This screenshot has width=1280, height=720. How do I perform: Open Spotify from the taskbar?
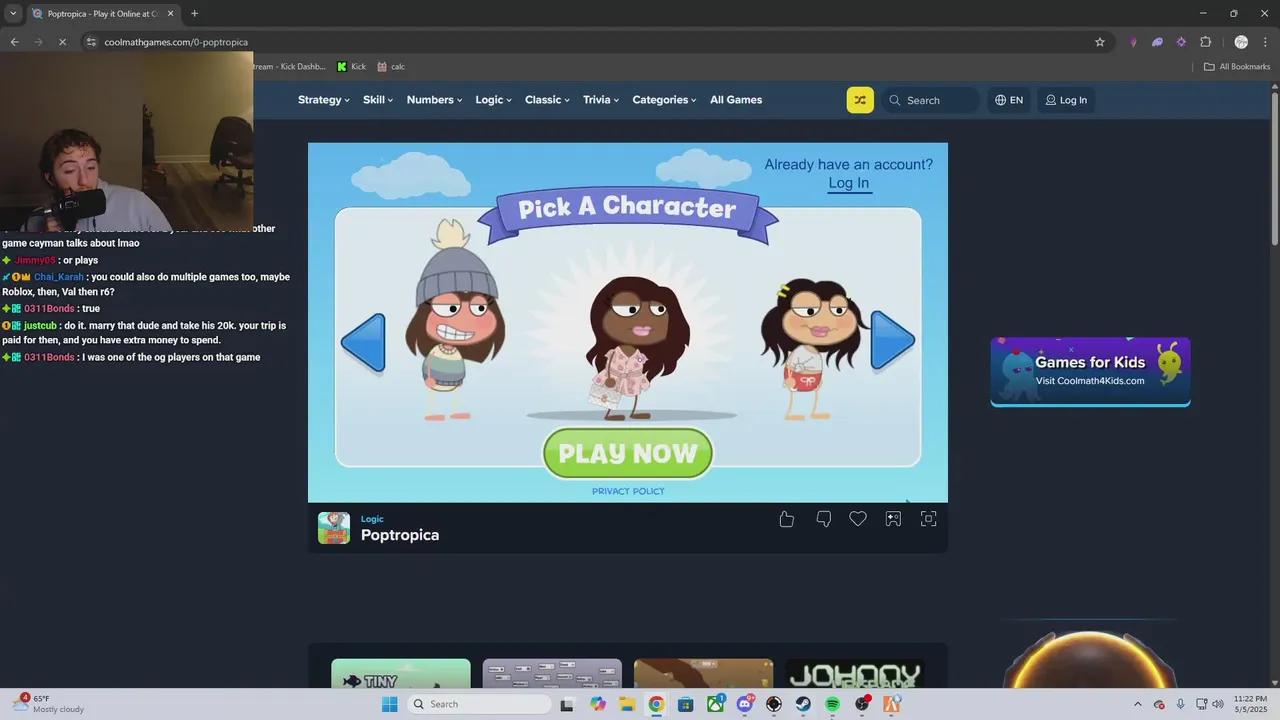coord(832,704)
